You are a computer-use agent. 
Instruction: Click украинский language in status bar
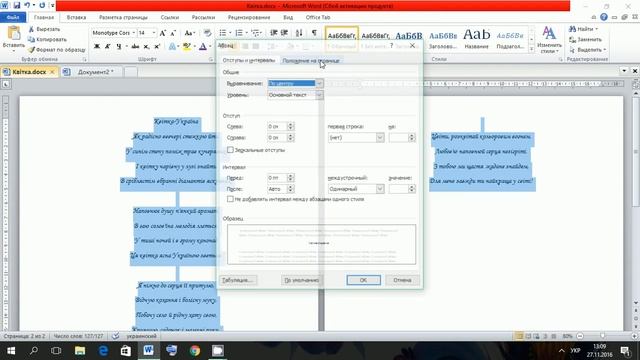[x=141, y=336]
